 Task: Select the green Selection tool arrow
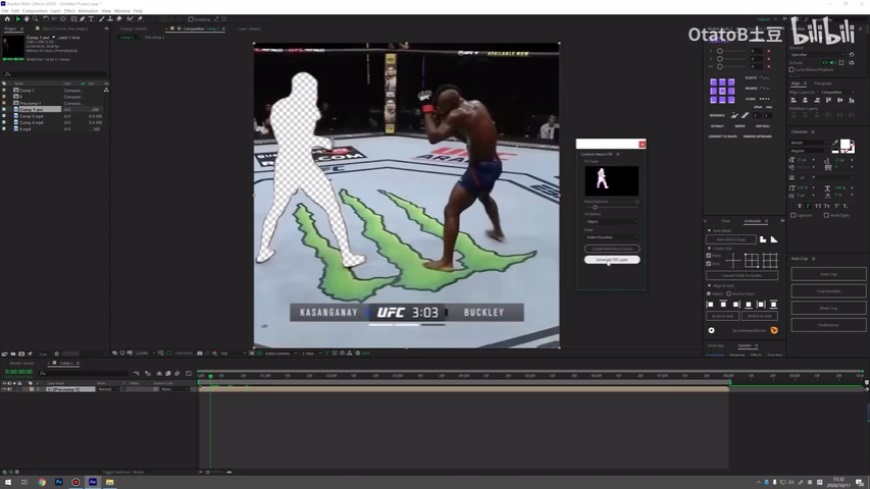(x=18, y=19)
